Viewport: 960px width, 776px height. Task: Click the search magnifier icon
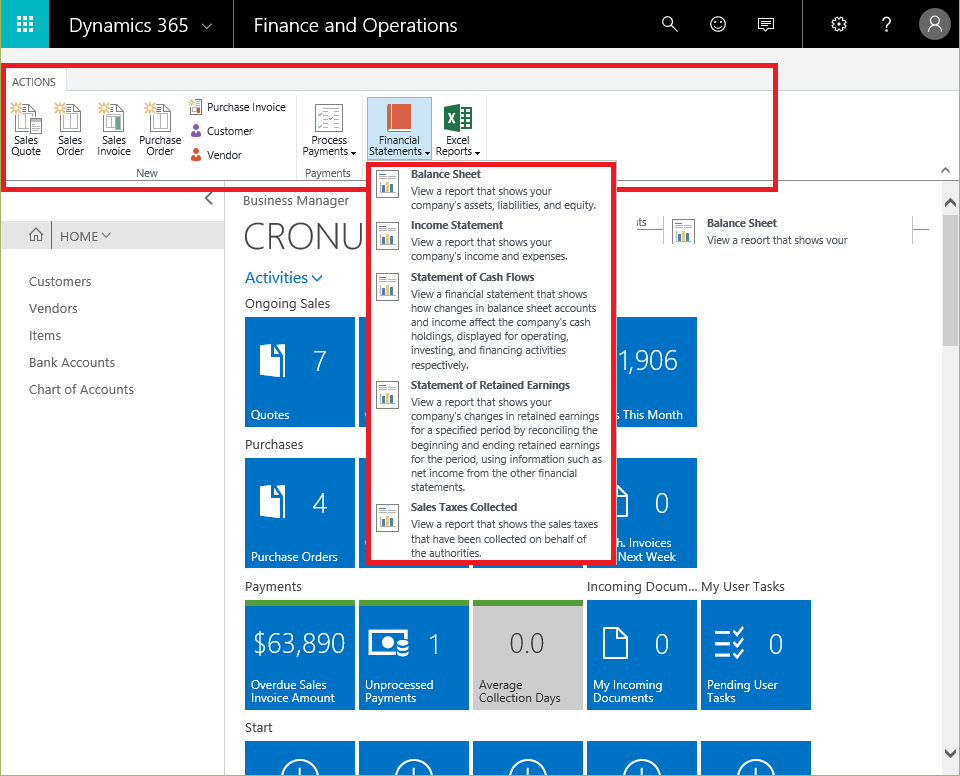click(x=670, y=24)
